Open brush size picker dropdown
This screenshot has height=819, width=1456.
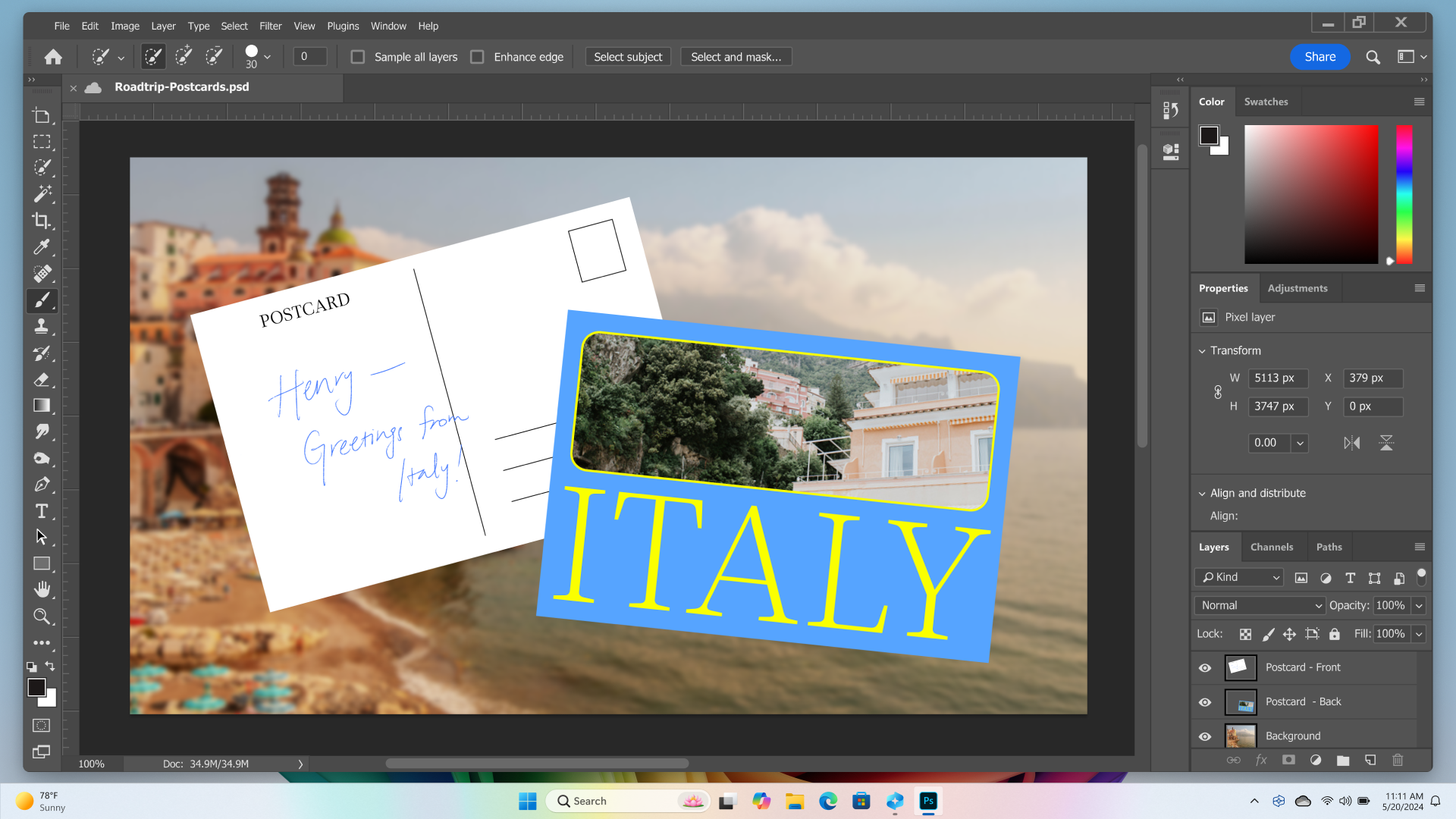point(267,57)
